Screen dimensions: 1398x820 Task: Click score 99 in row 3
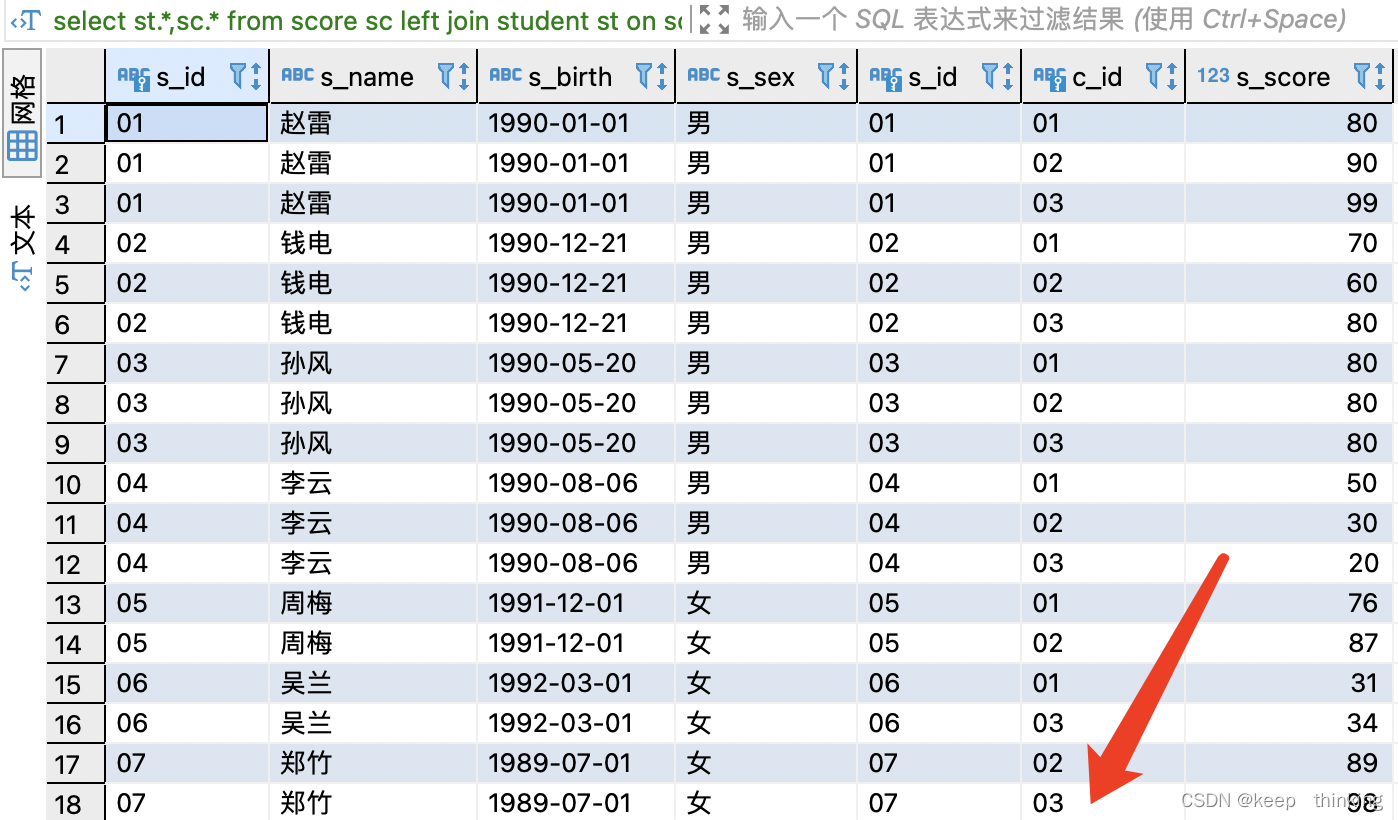click(x=1290, y=203)
